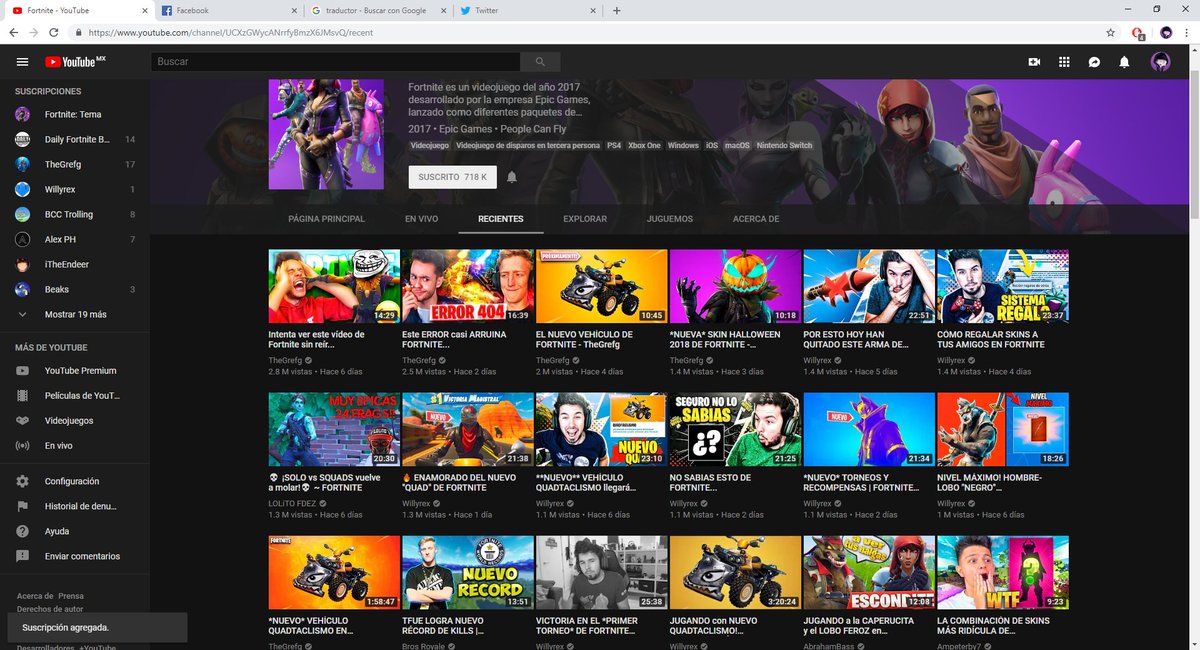This screenshot has width=1200, height=650.
Task: Open Videojuegos sidebar icon
Action: [23, 421]
